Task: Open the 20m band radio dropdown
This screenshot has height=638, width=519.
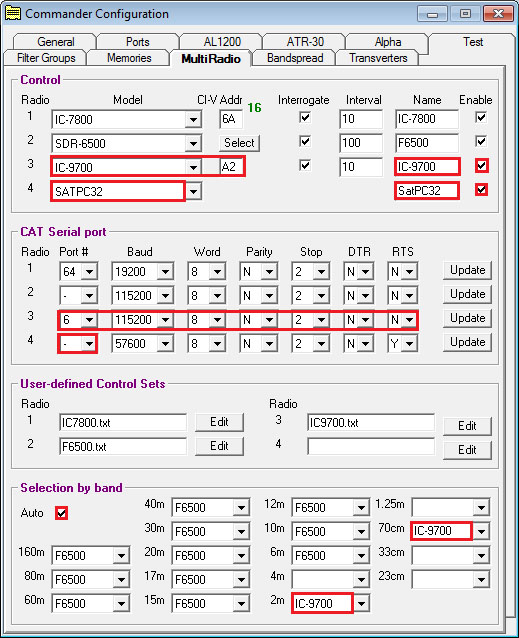Action: coord(241,555)
